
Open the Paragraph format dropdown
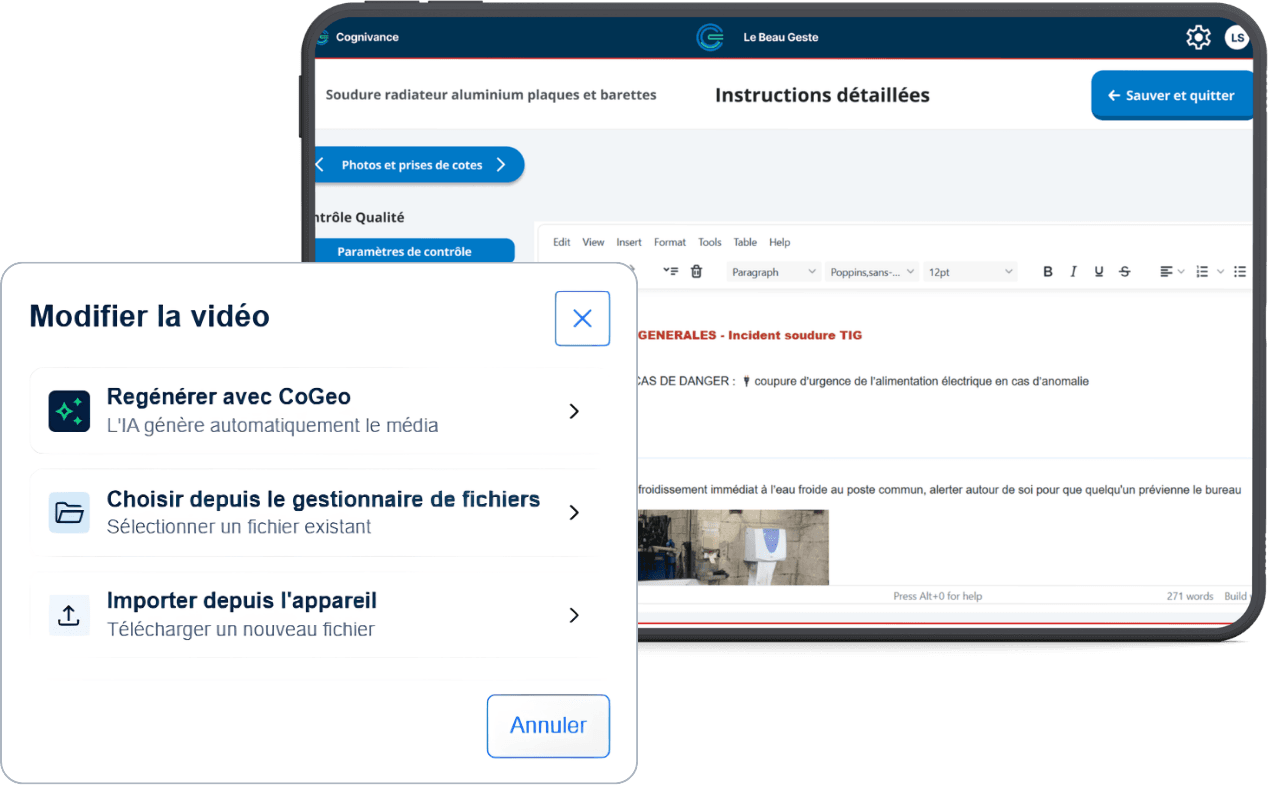click(773, 272)
